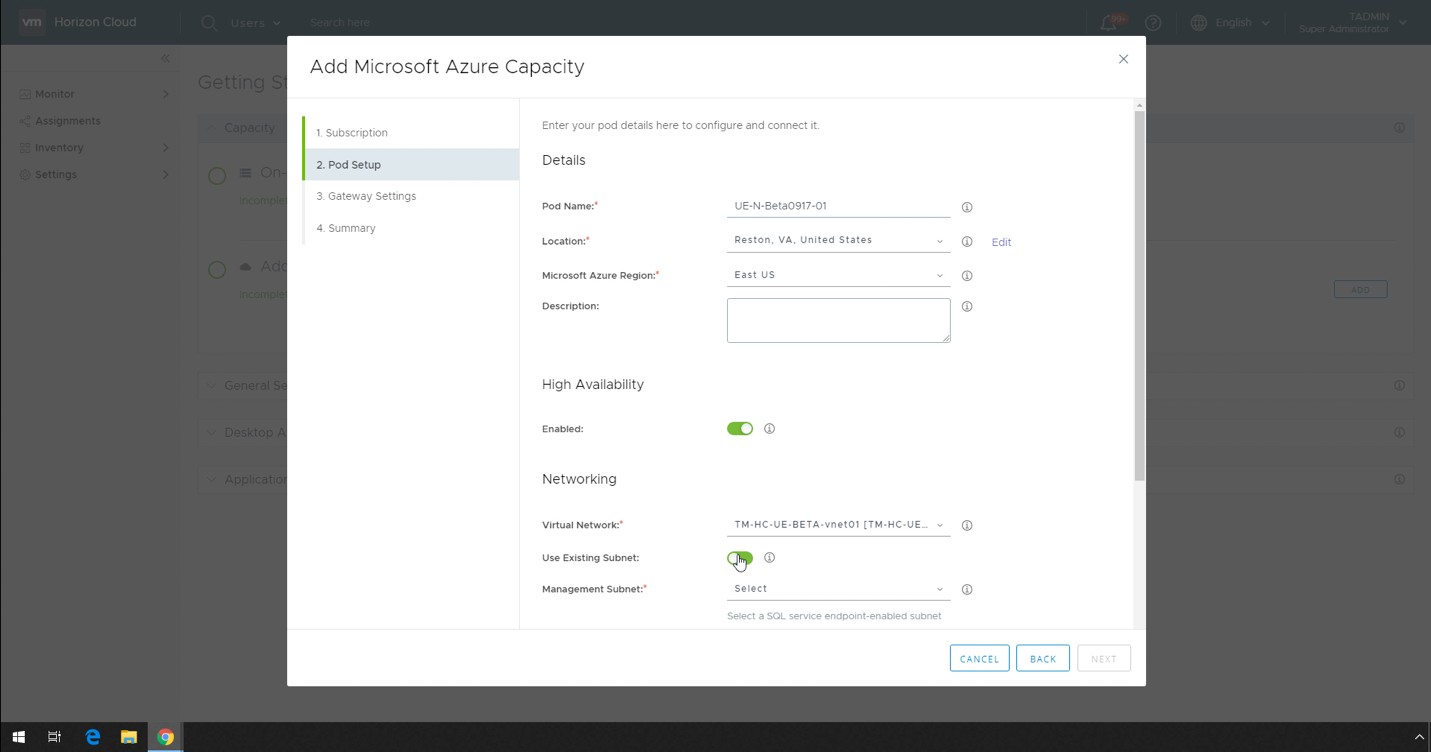The height and width of the screenshot is (752, 1431).
Task: Click the search magnifier icon
Action: (209, 22)
